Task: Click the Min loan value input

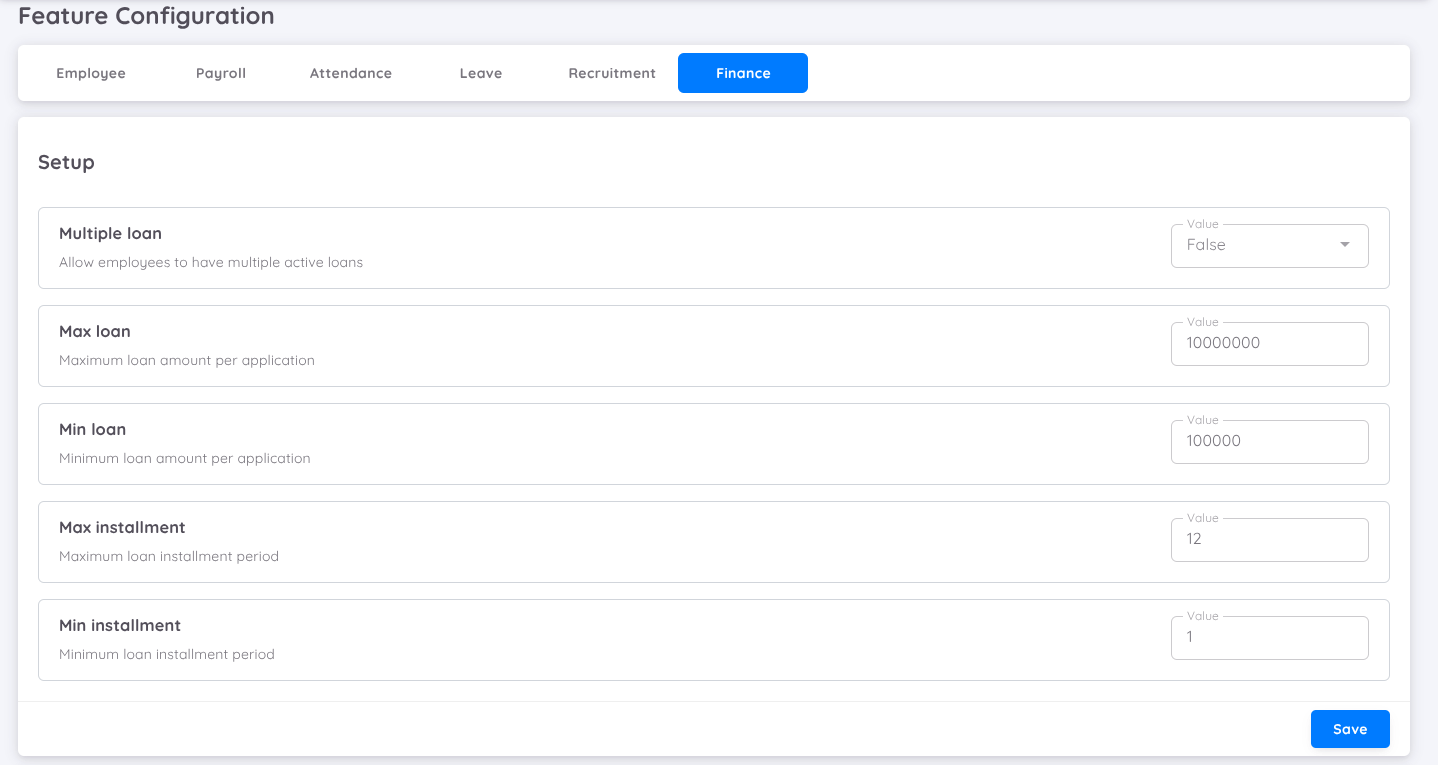Action: [x=1269, y=441]
